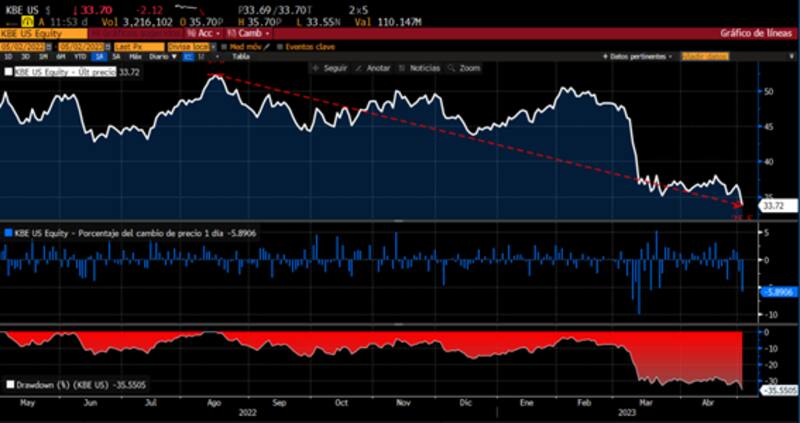This screenshot has width=800, height=423.
Task: Click the orange button beside Datos pertinentes
Action: [x=702, y=57]
